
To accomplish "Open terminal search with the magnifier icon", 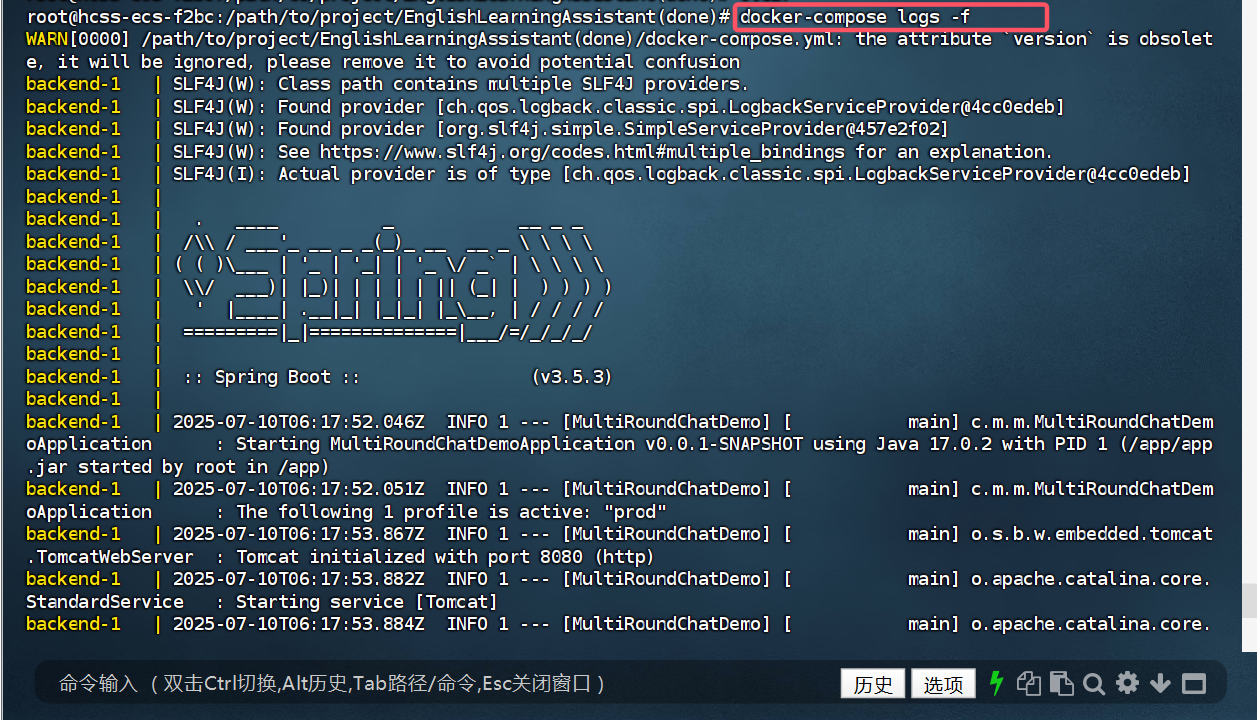I will [x=1094, y=684].
